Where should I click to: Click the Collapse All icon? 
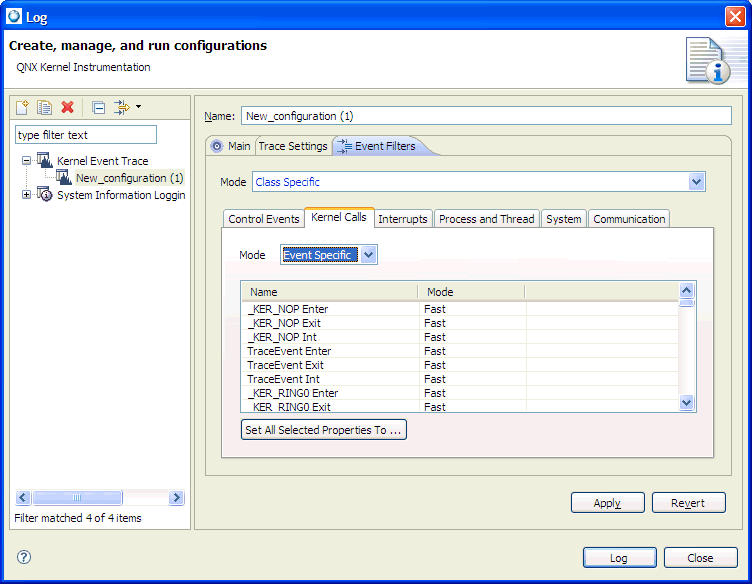click(x=98, y=107)
